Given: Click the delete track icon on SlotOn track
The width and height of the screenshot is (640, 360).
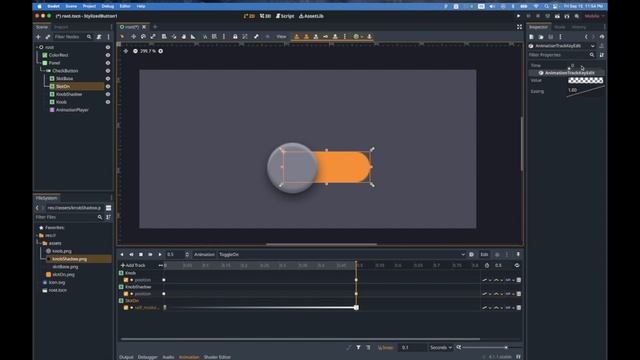Looking at the screenshot, I should tap(519, 307).
